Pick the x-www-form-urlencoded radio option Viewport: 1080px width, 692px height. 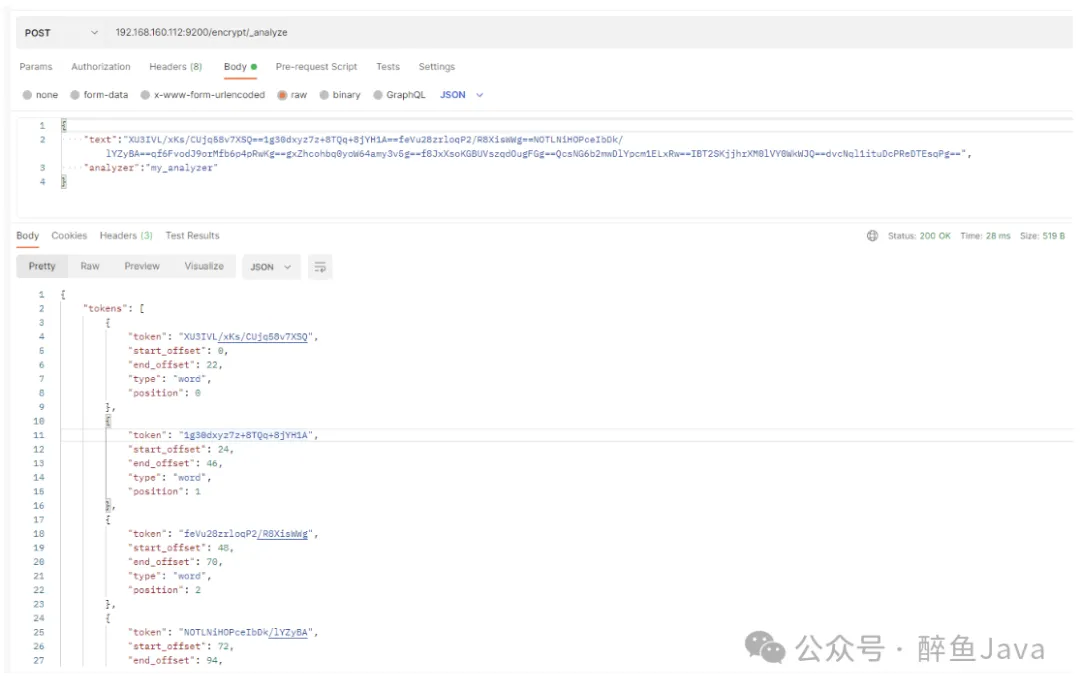pos(145,95)
